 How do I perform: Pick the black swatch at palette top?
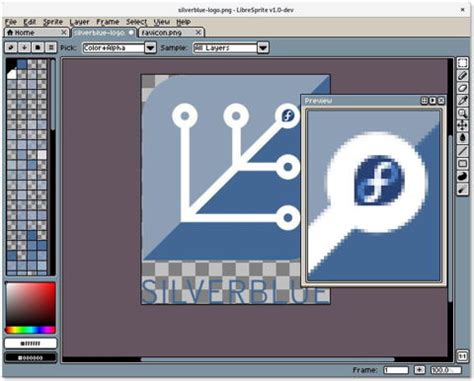pyautogui.click(x=12, y=64)
